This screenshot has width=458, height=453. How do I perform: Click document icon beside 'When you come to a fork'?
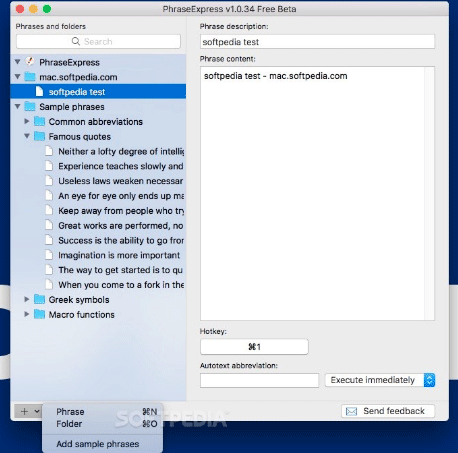click(x=49, y=284)
